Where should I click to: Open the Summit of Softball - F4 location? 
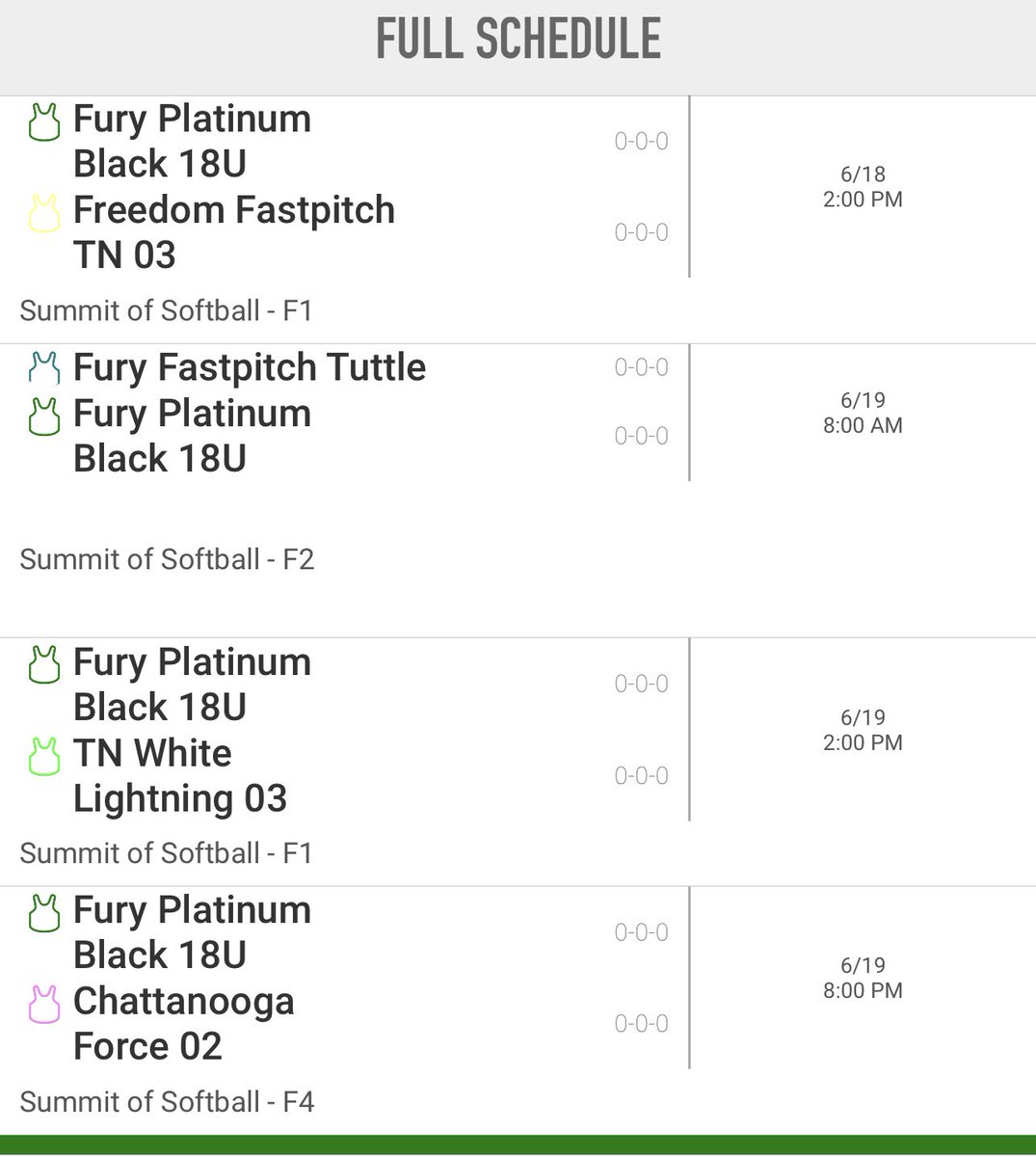[x=167, y=1102]
